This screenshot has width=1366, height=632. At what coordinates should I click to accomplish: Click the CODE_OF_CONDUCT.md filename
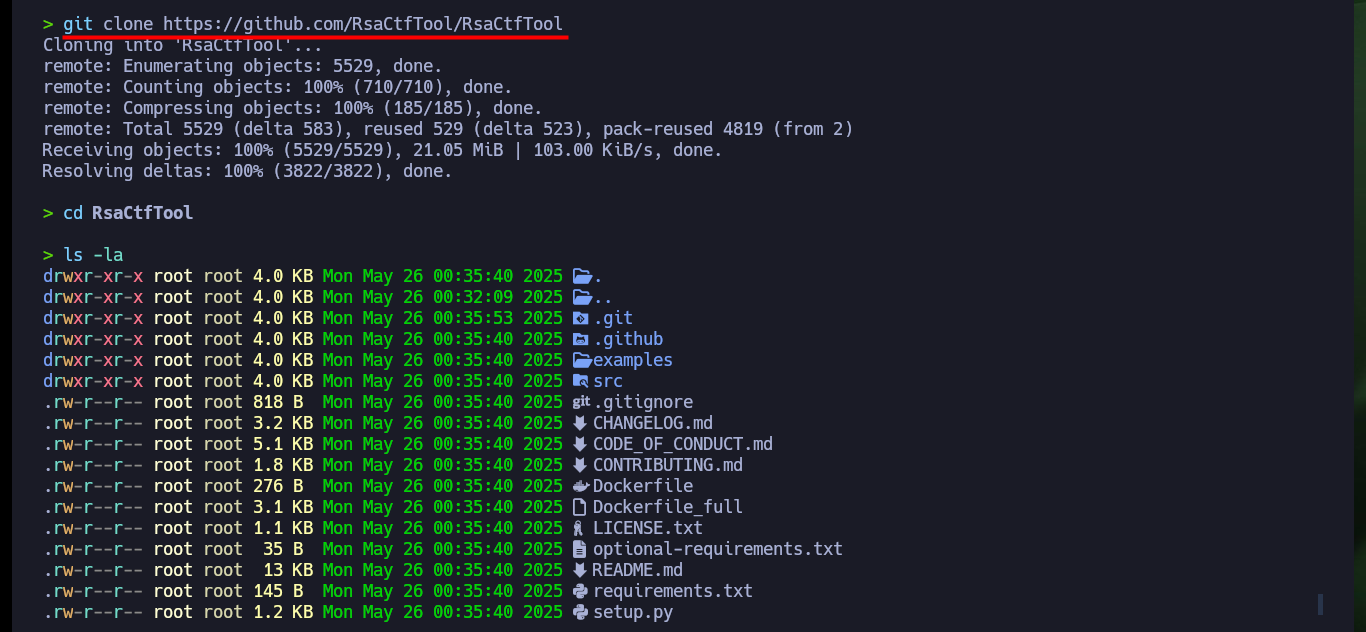tap(683, 444)
